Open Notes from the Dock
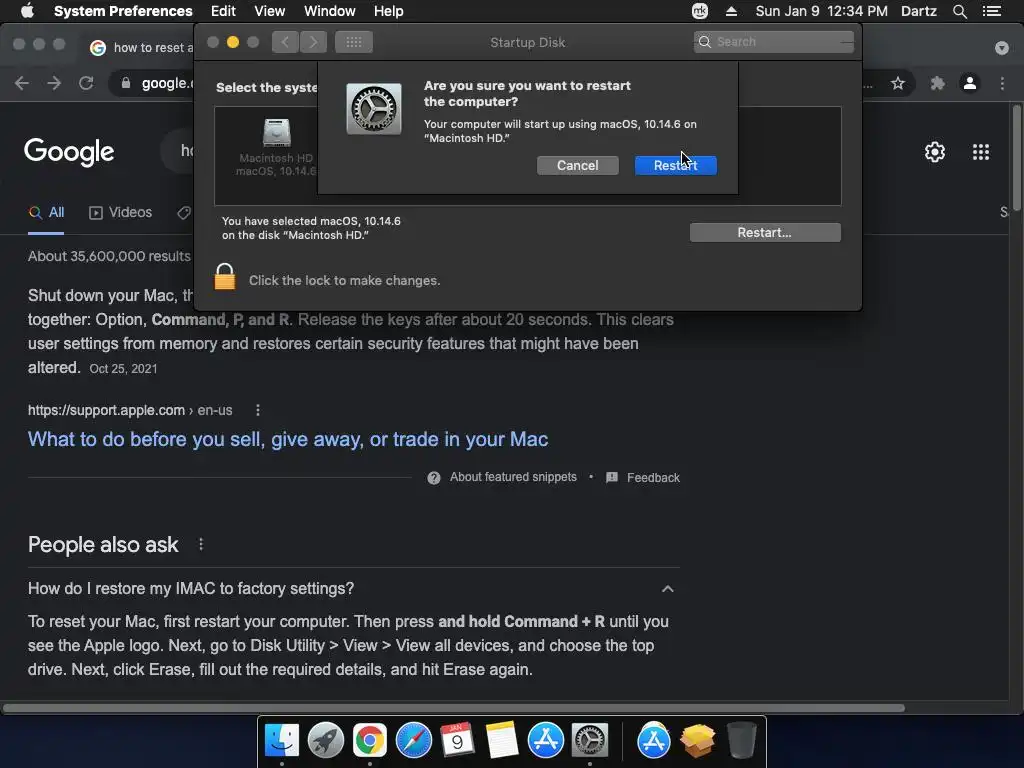Image resolution: width=1024 pixels, height=768 pixels. click(502, 741)
